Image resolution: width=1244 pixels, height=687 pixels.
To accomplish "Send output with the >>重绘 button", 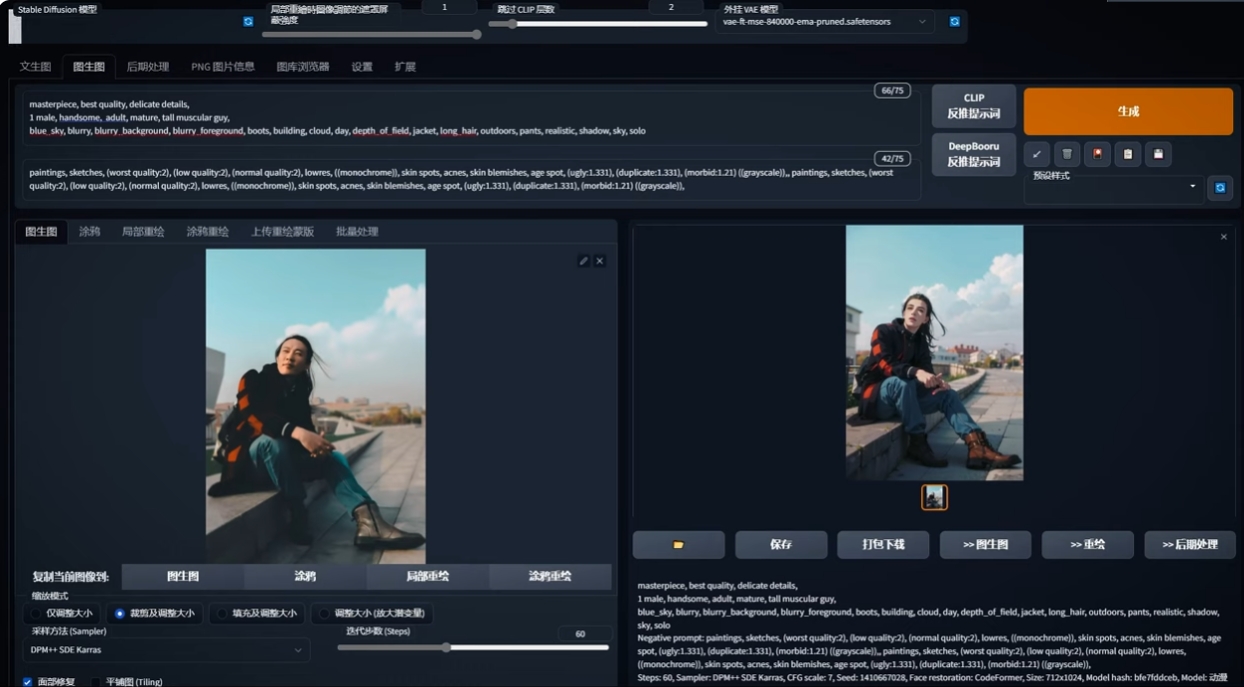I will [1088, 545].
